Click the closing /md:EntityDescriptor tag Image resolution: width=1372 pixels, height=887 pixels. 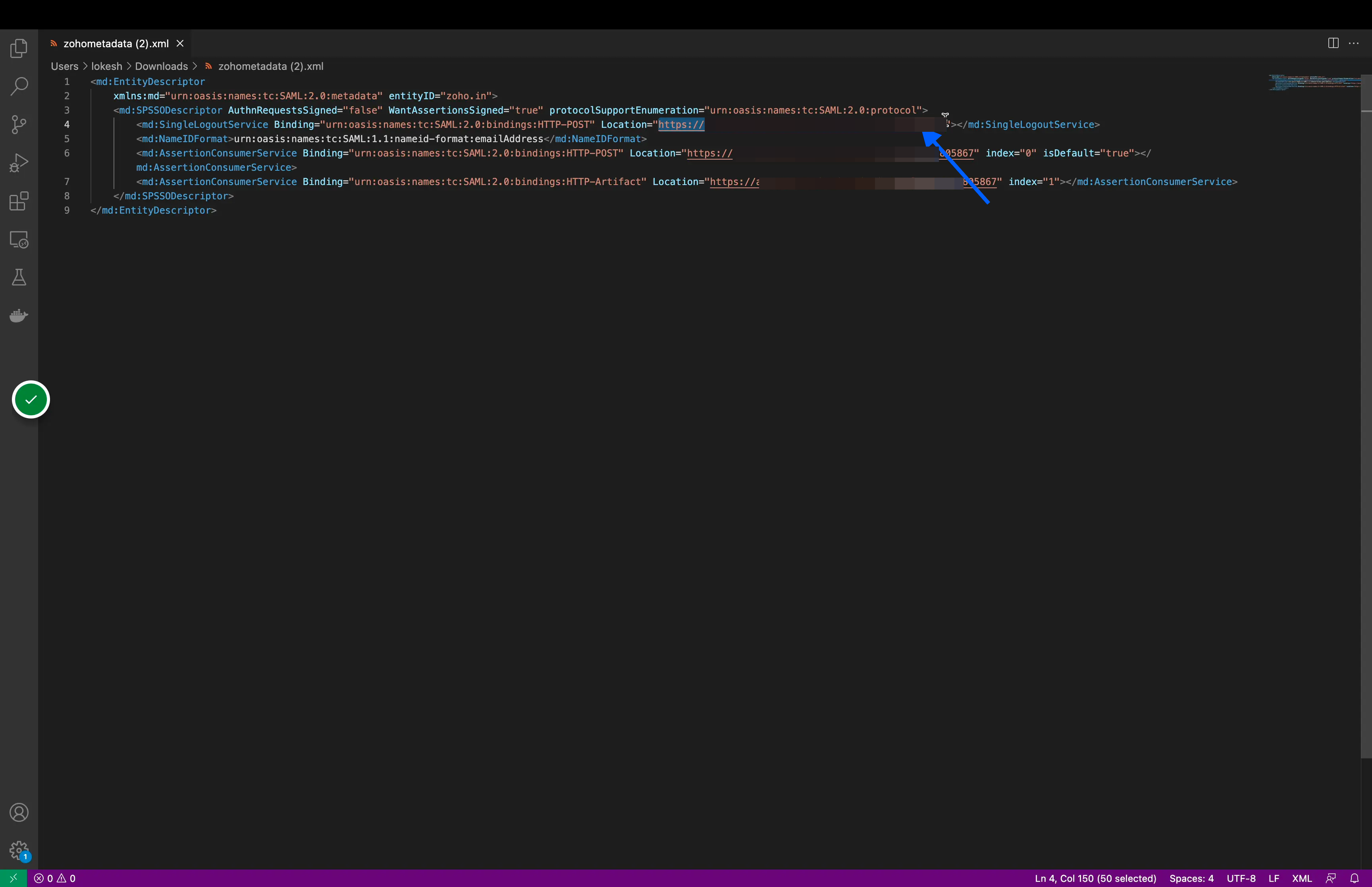coord(153,210)
